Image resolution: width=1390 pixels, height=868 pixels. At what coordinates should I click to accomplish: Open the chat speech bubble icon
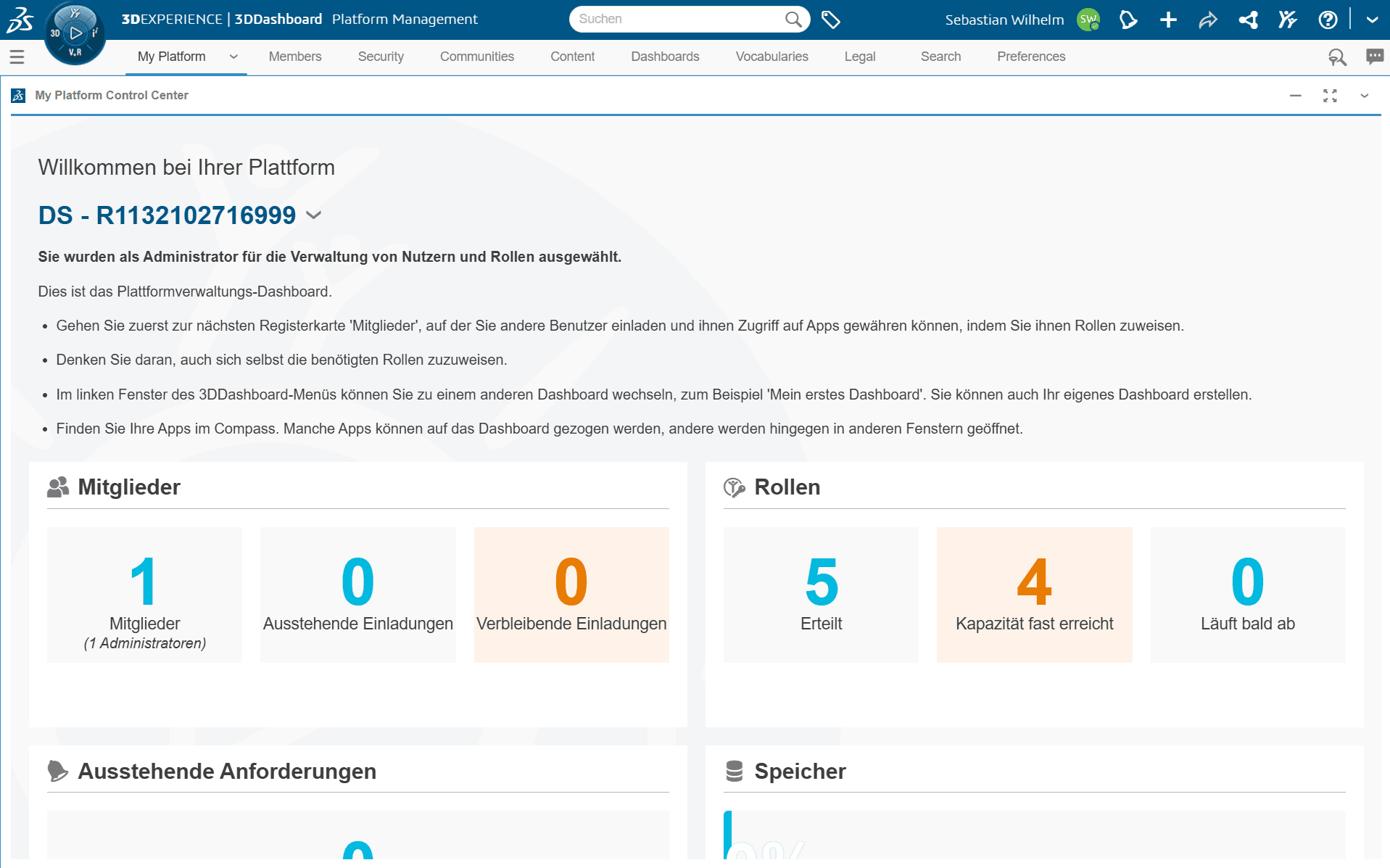pos(1375,57)
